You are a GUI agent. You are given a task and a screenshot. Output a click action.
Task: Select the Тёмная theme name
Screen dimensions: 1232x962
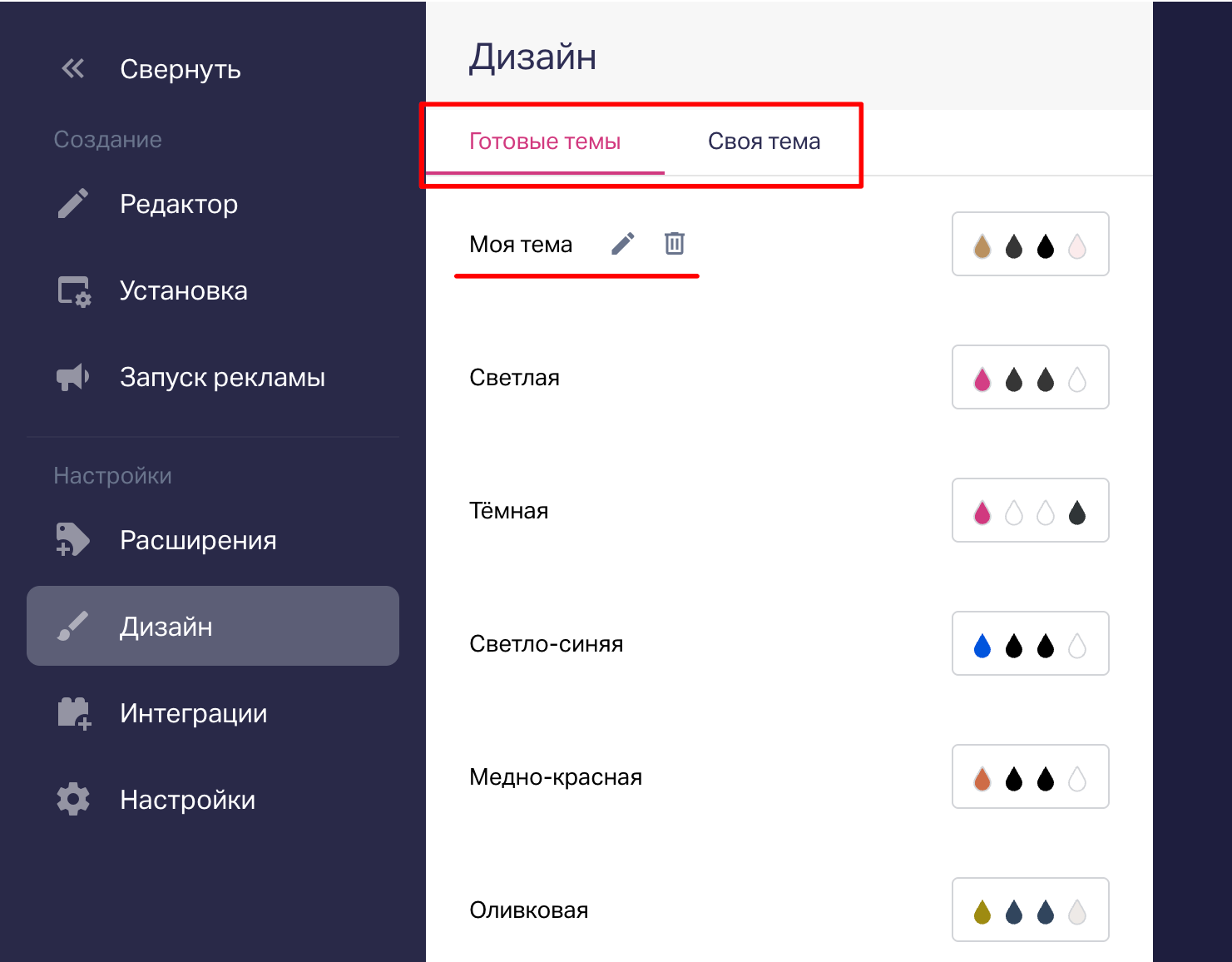509,511
